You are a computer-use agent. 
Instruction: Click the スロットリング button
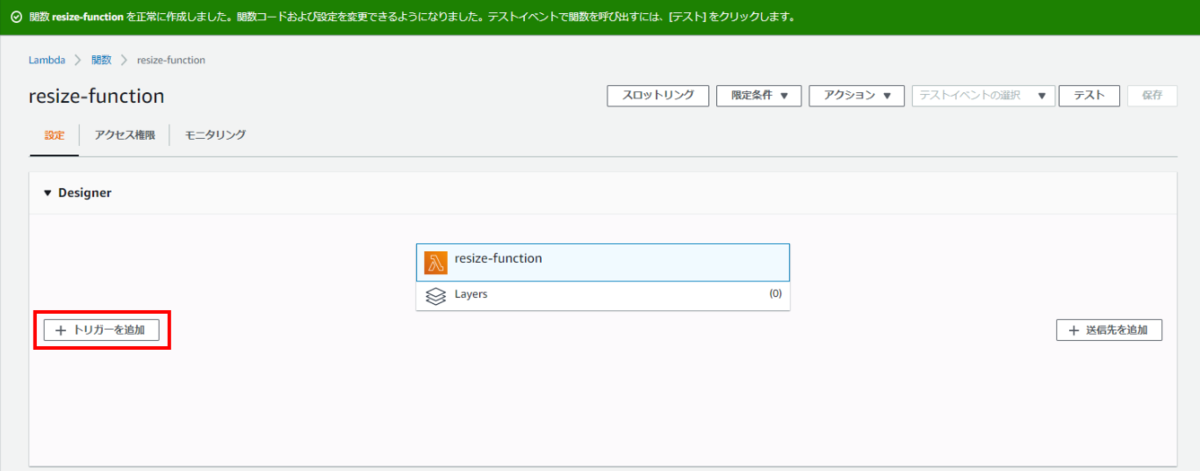(x=658, y=95)
